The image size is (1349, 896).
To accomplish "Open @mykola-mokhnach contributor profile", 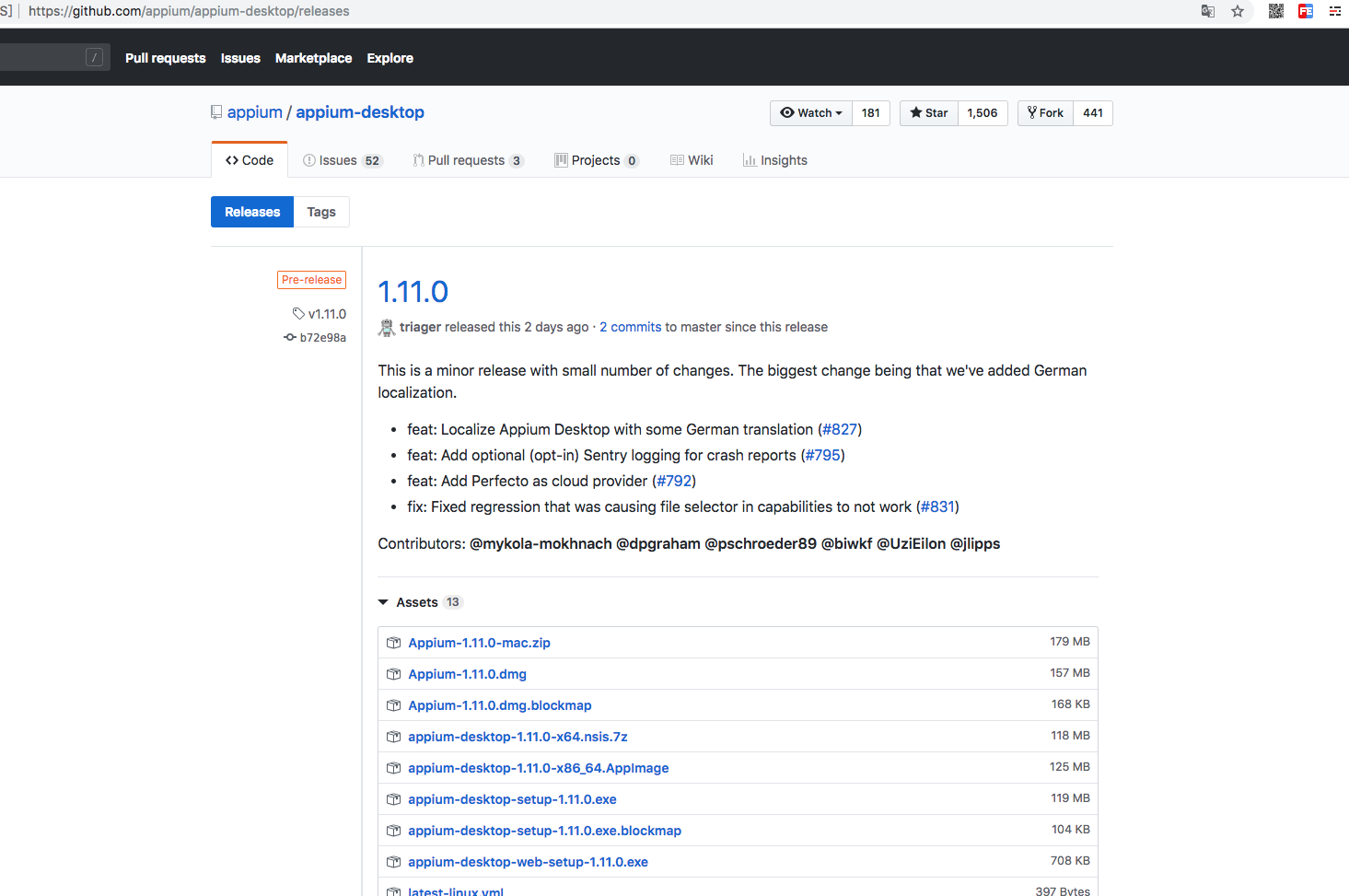I will click(x=541, y=543).
